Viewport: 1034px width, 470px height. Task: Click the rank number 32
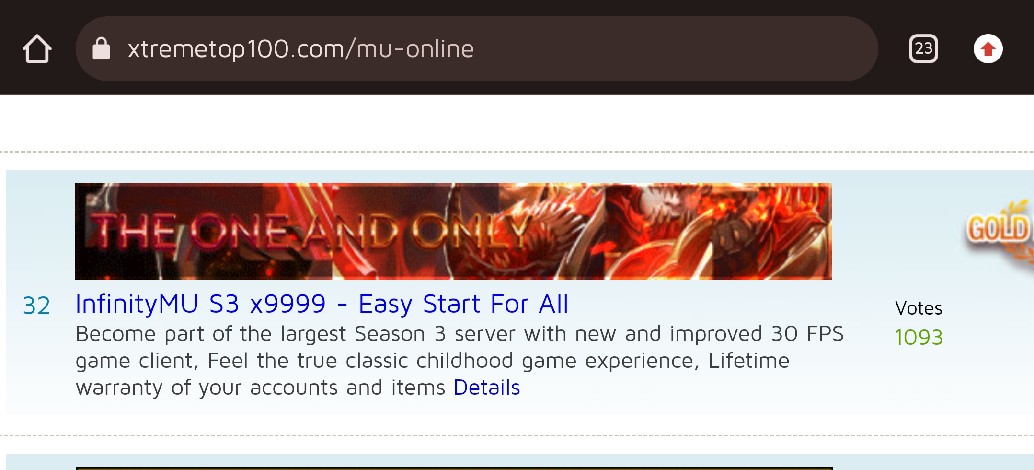[x=36, y=306]
